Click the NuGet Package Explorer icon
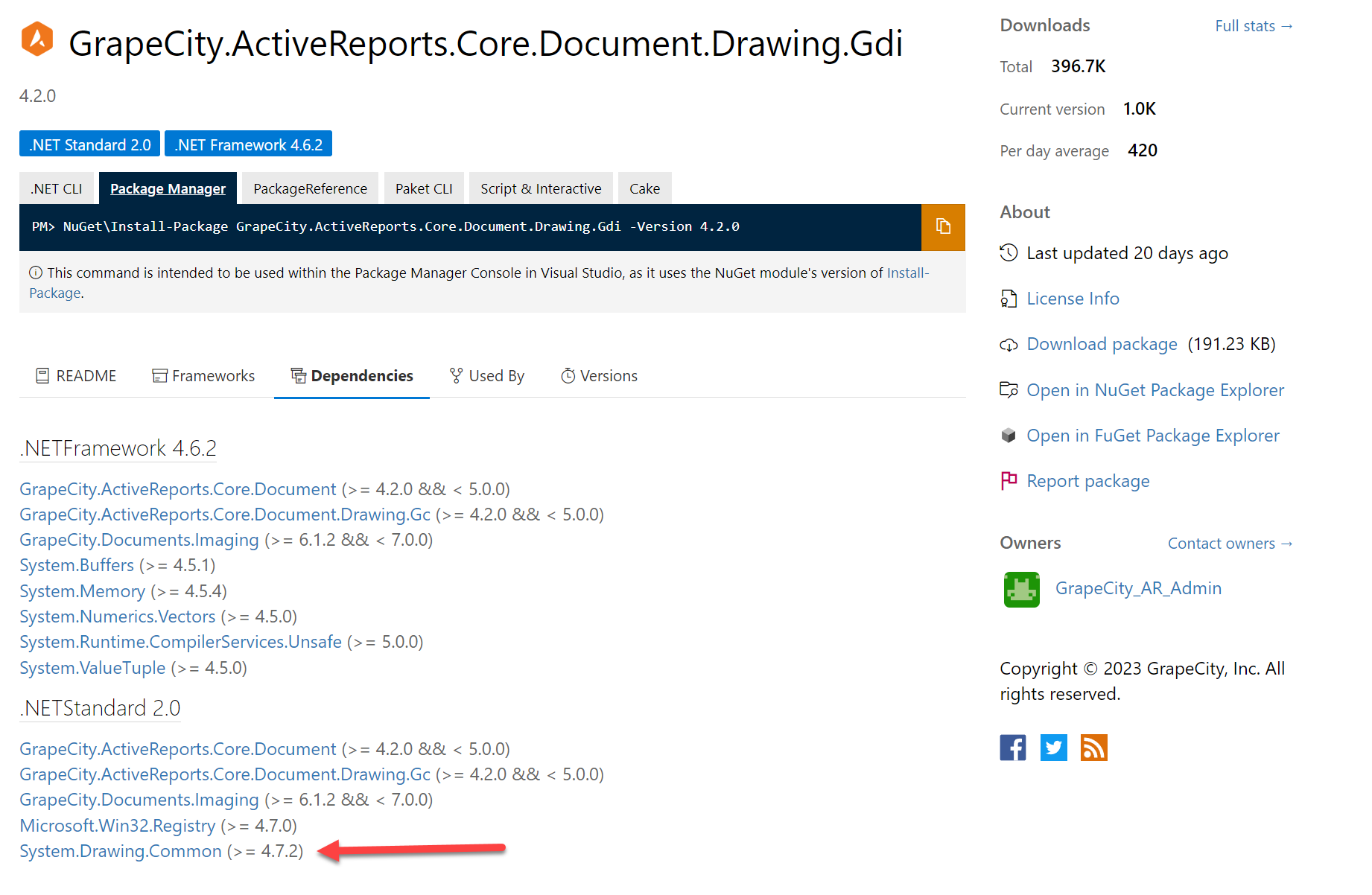This screenshot has height=895, width=1372. [1009, 389]
